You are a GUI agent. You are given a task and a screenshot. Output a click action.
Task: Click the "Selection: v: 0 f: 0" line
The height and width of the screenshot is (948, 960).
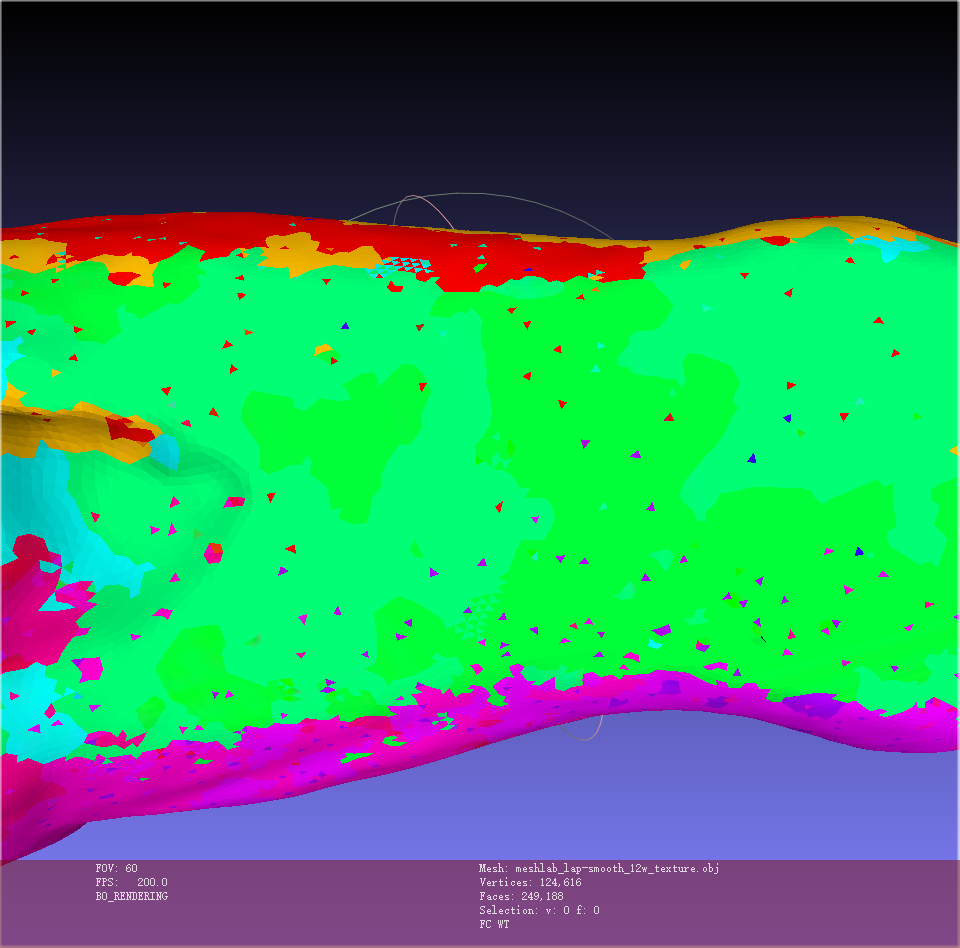539,911
